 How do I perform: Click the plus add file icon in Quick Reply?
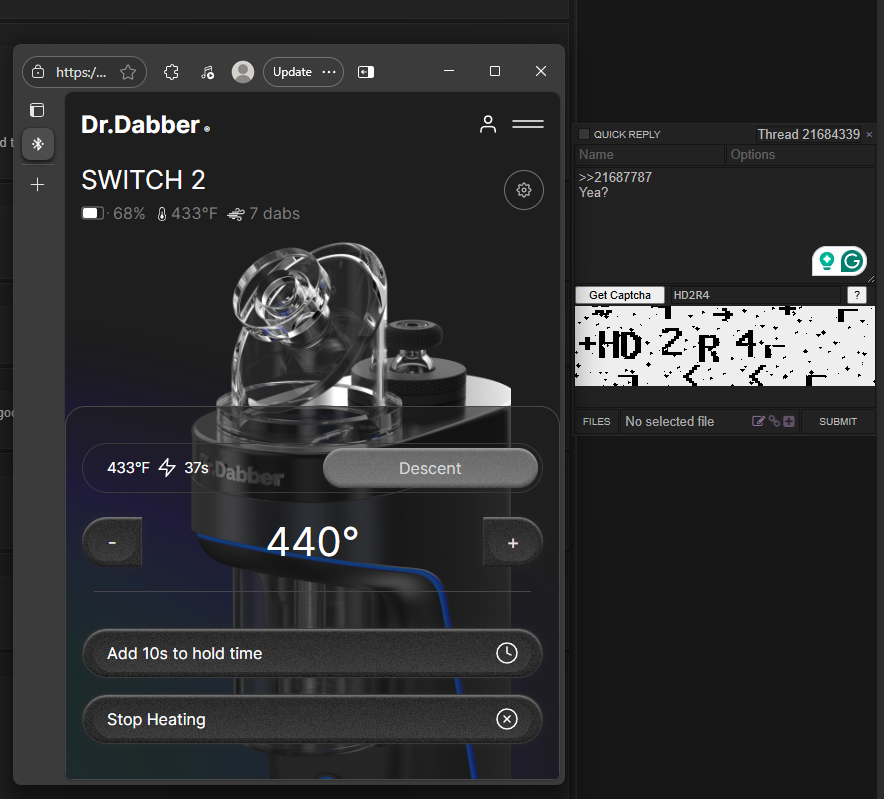(x=789, y=421)
